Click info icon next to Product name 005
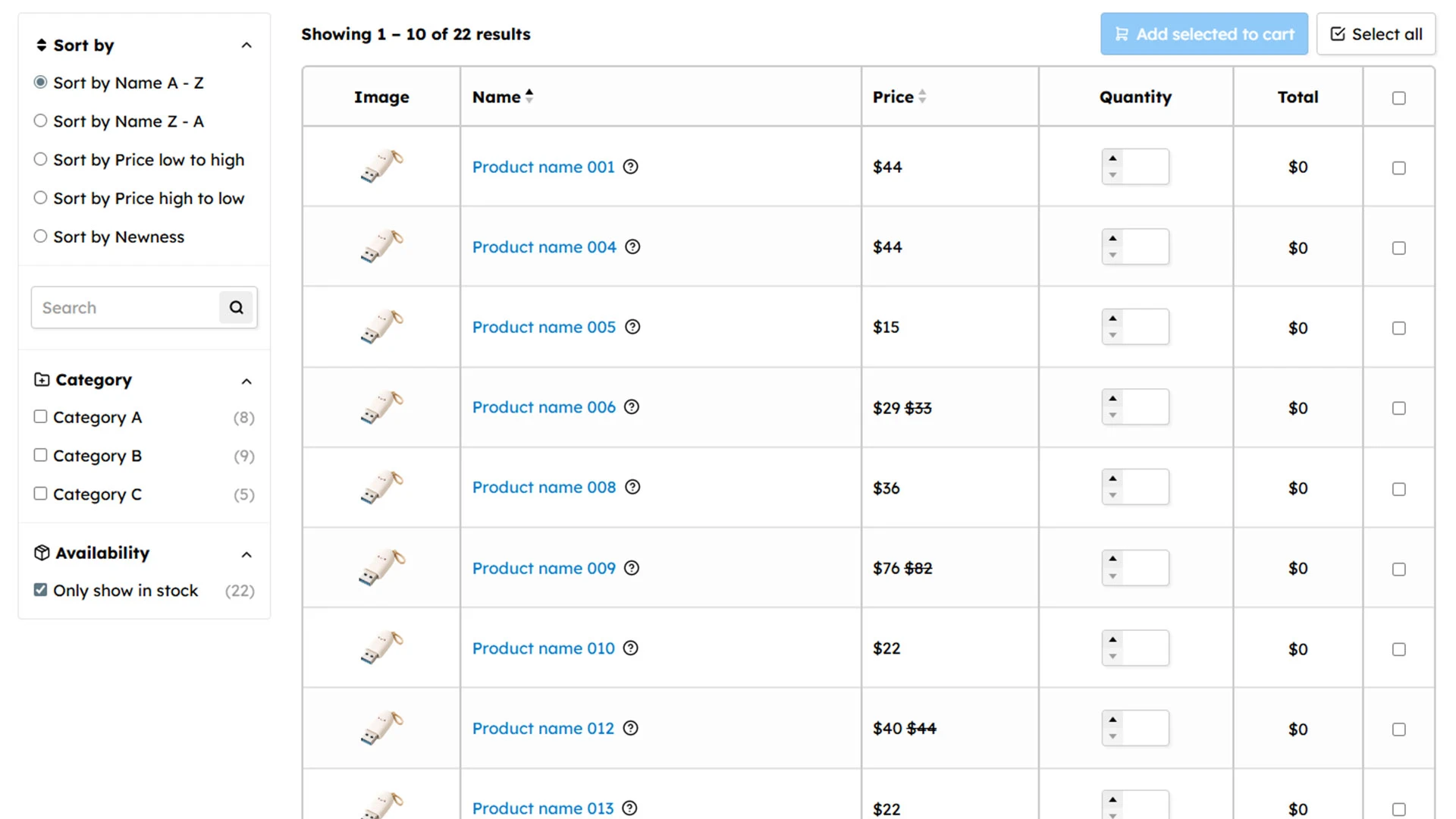This screenshot has height=819, width=1456. click(x=632, y=327)
